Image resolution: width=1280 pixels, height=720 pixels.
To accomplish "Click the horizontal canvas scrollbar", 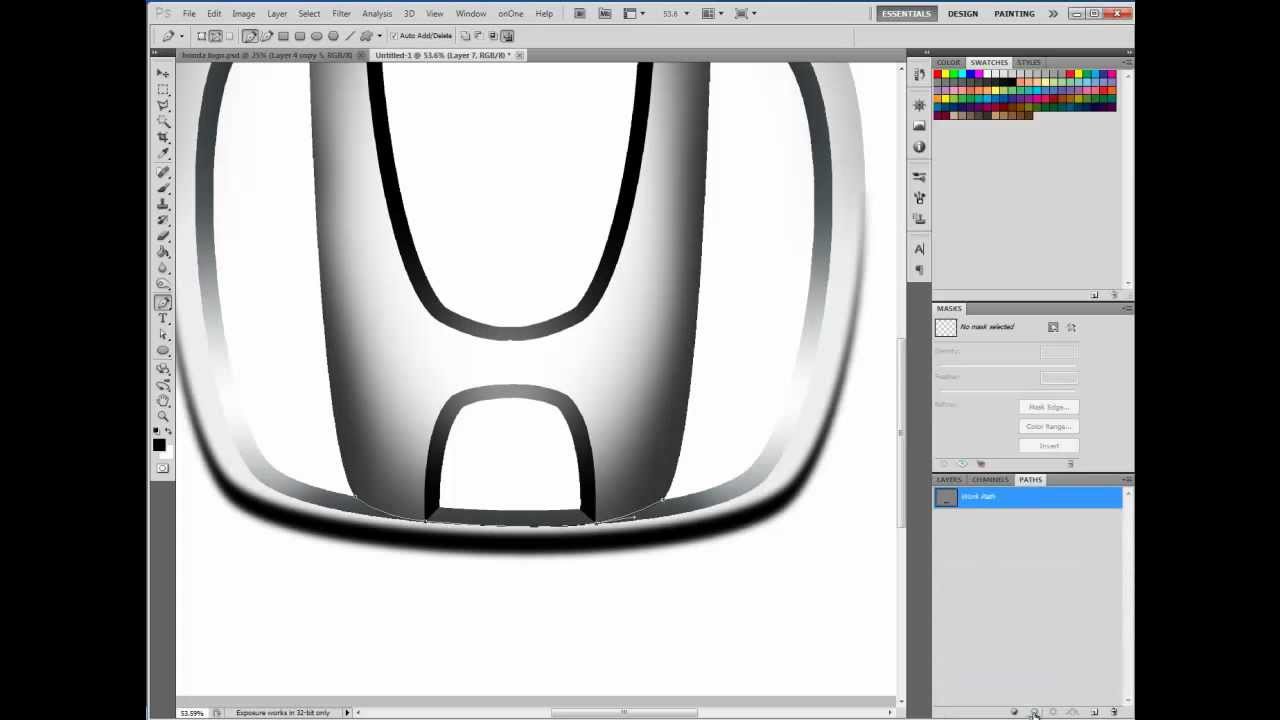I will click(x=624, y=712).
